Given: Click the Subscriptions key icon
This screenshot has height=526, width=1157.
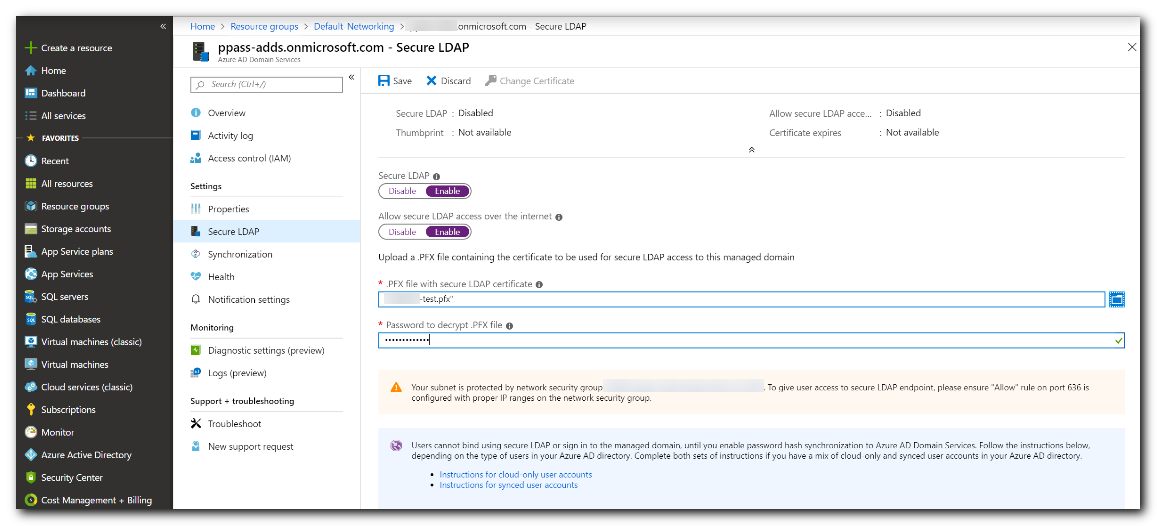Looking at the screenshot, I should (30, 409).
